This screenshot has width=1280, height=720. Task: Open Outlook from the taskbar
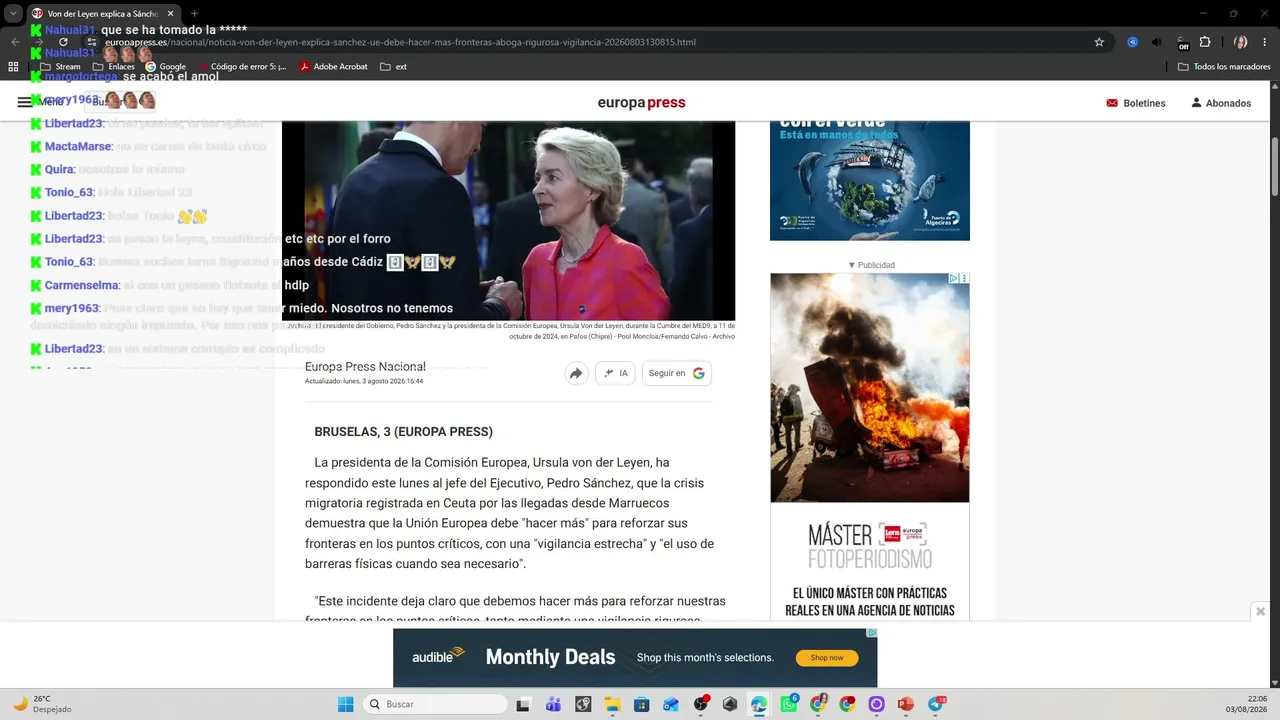pyautogui.click(x=671, y=704)
